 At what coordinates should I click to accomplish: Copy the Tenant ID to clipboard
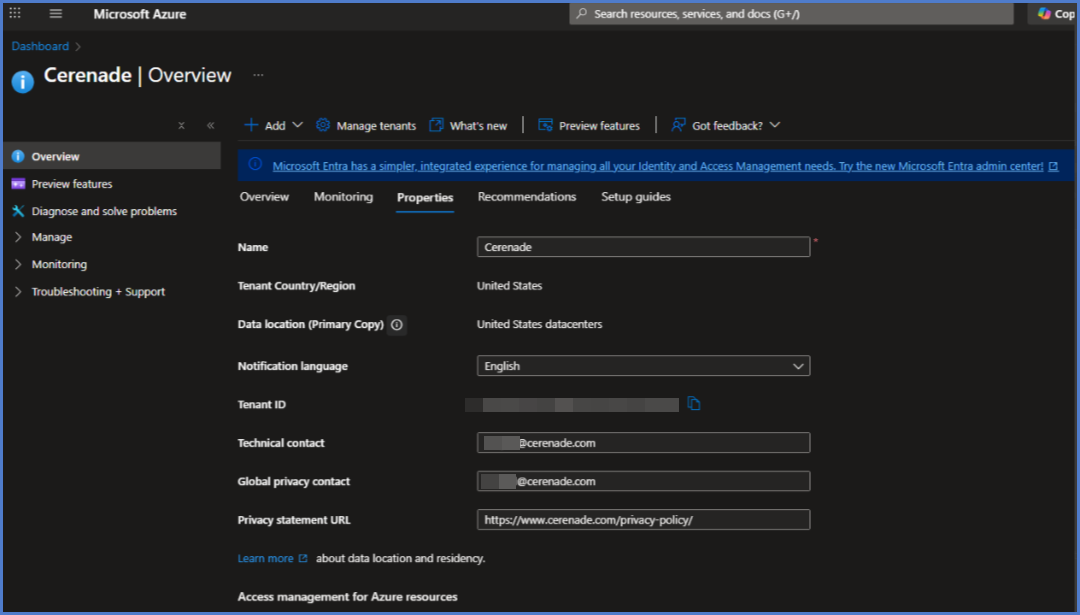(694, 404)
